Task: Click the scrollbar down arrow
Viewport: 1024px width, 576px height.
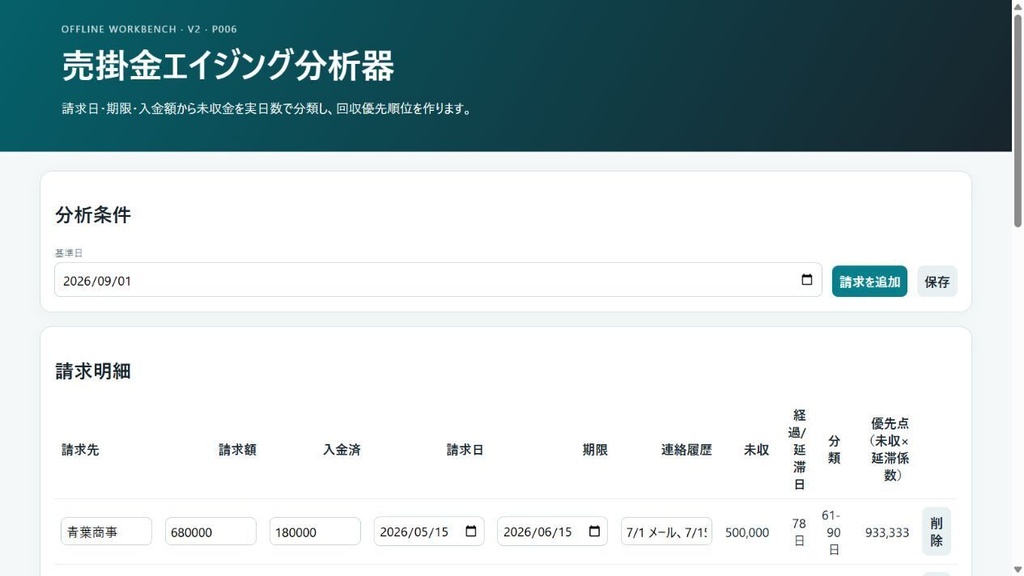Action: pyautogui.click(x=1017, y=569)
